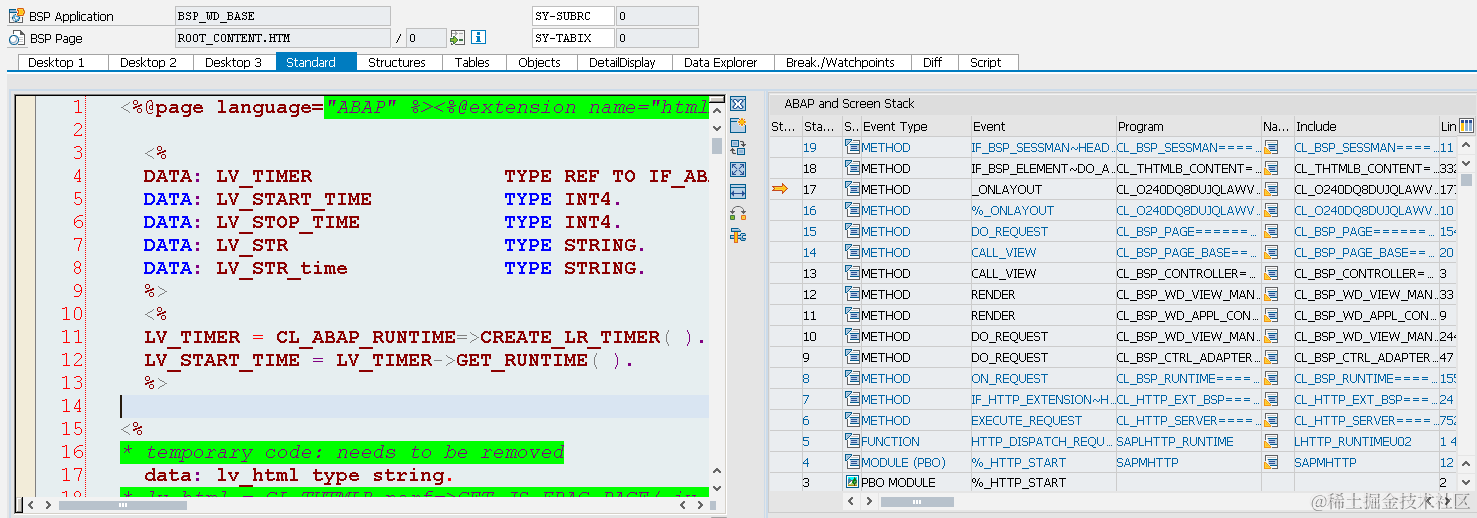This screenshot has width=1477, height=518.
Task: Click the MODULE (PBO) icon in row 4
Action: (x=853, y=462)
